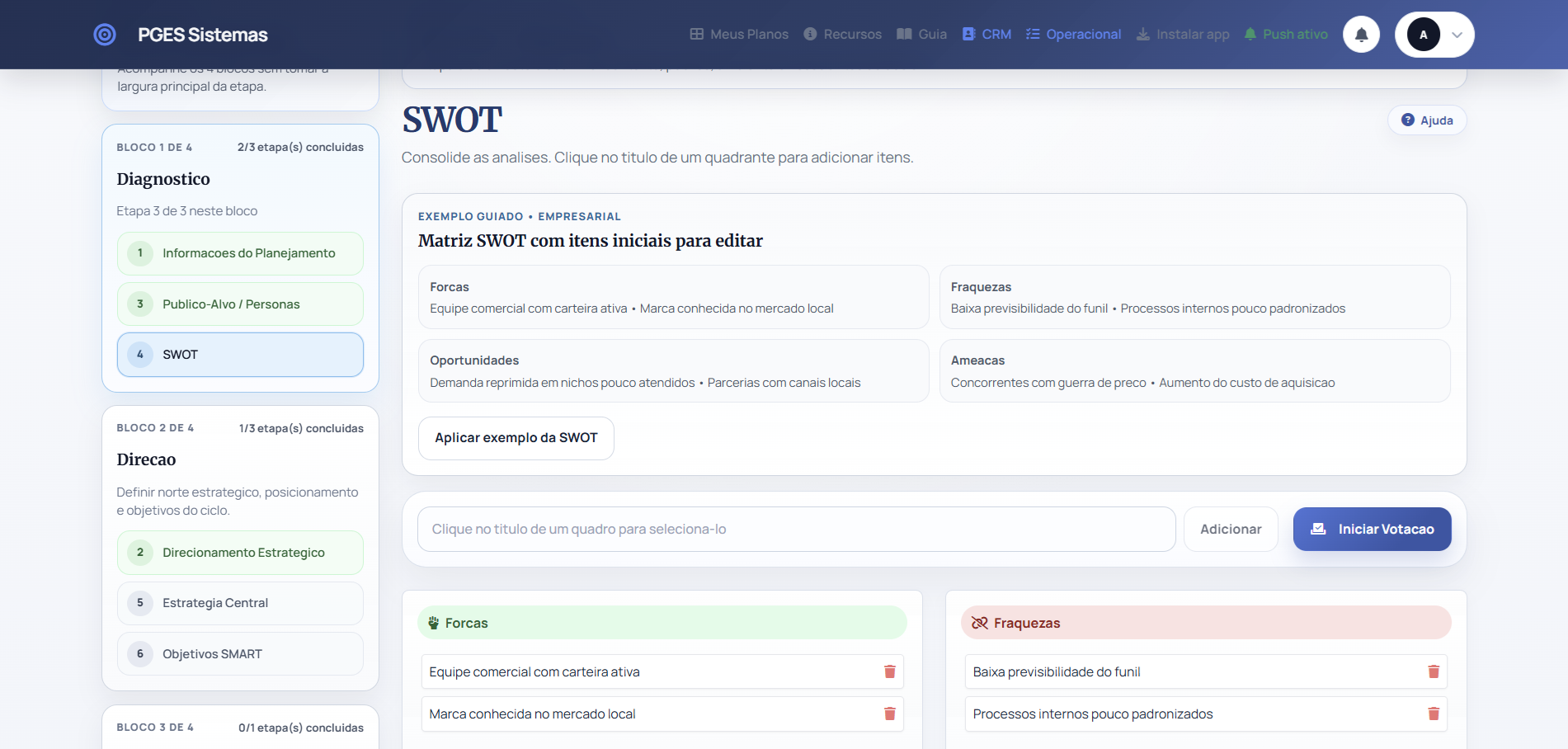Open the Ajuda help button

tap(1427, 120)
